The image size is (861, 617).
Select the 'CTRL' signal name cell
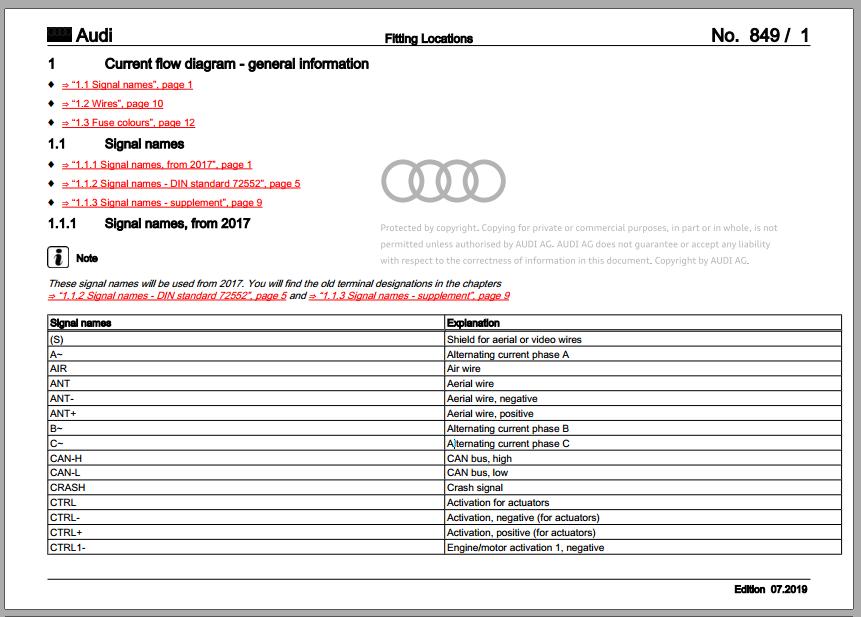[x=246, y=502]
